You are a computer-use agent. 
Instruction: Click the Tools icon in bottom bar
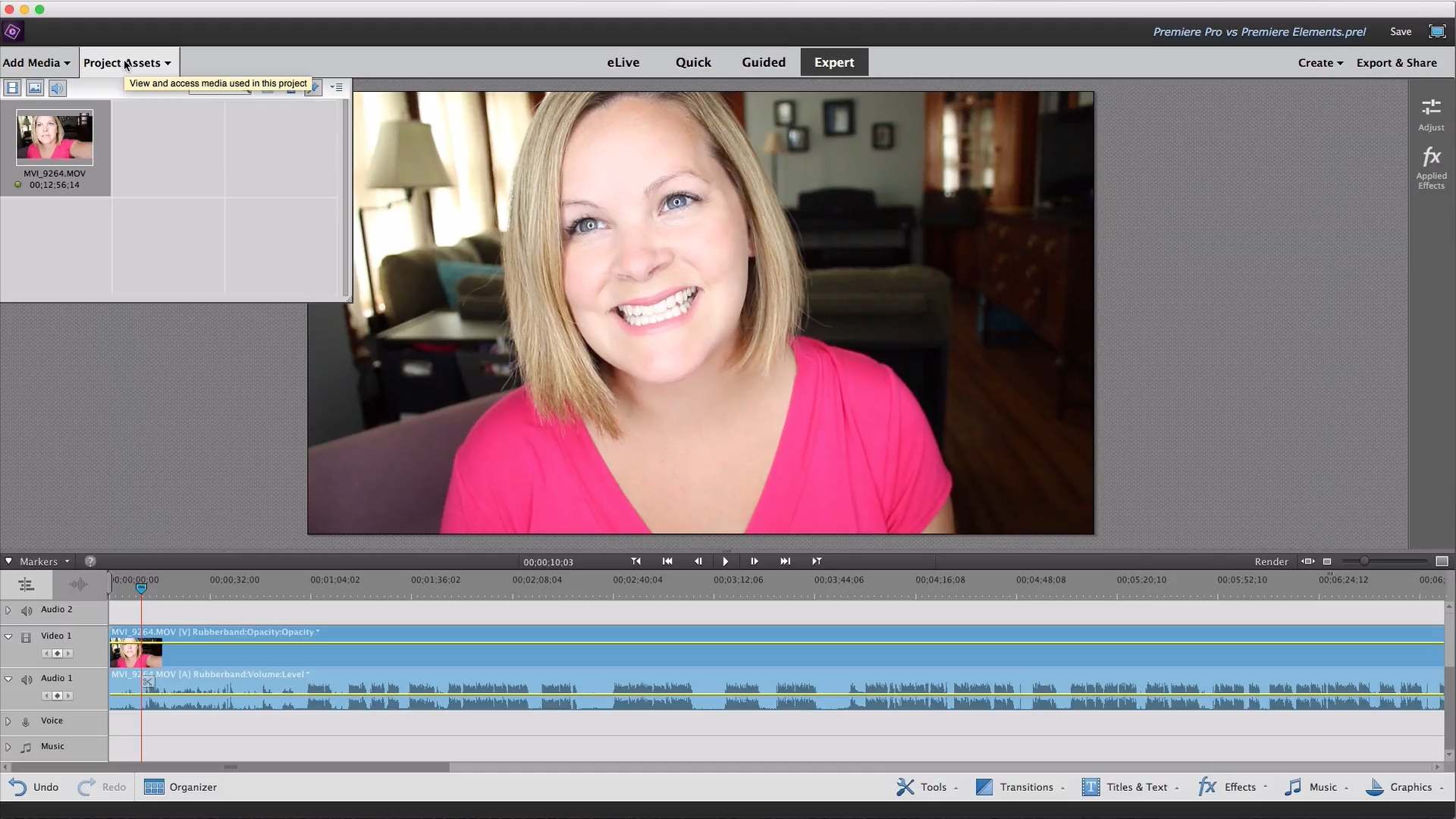click(903, 787)
